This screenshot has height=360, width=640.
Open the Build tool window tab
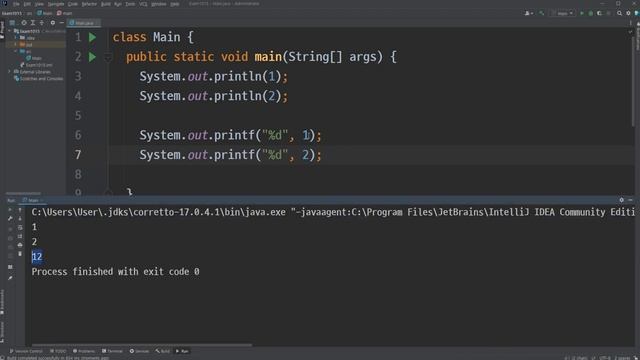162,351
